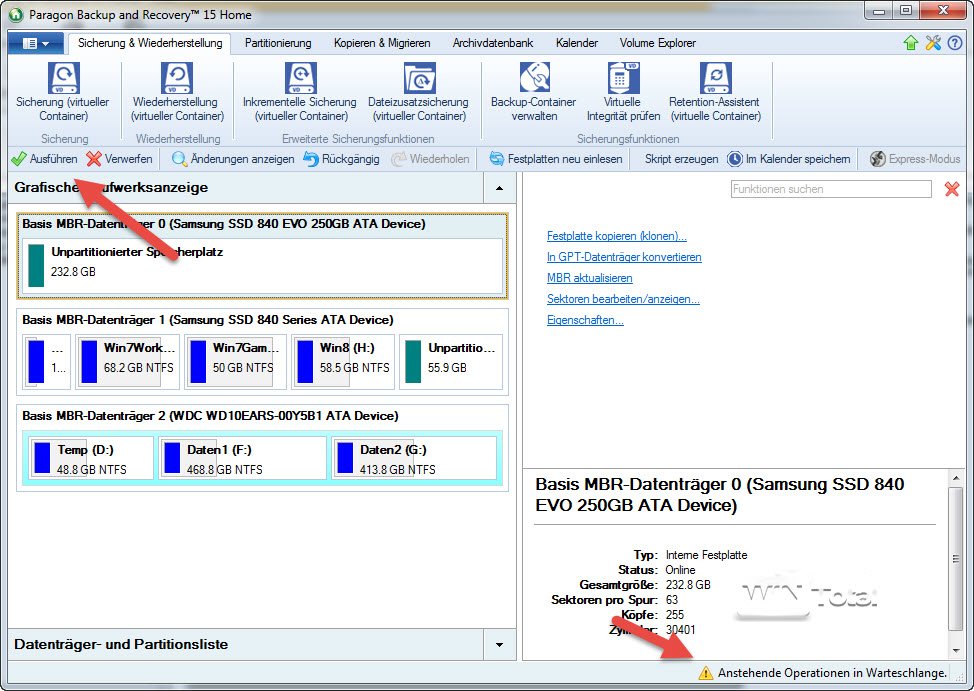The height and width of the screenshot is (691, 974).
Task: Maximize the Paragon Backup window
Action: click(x=906, y=11)
